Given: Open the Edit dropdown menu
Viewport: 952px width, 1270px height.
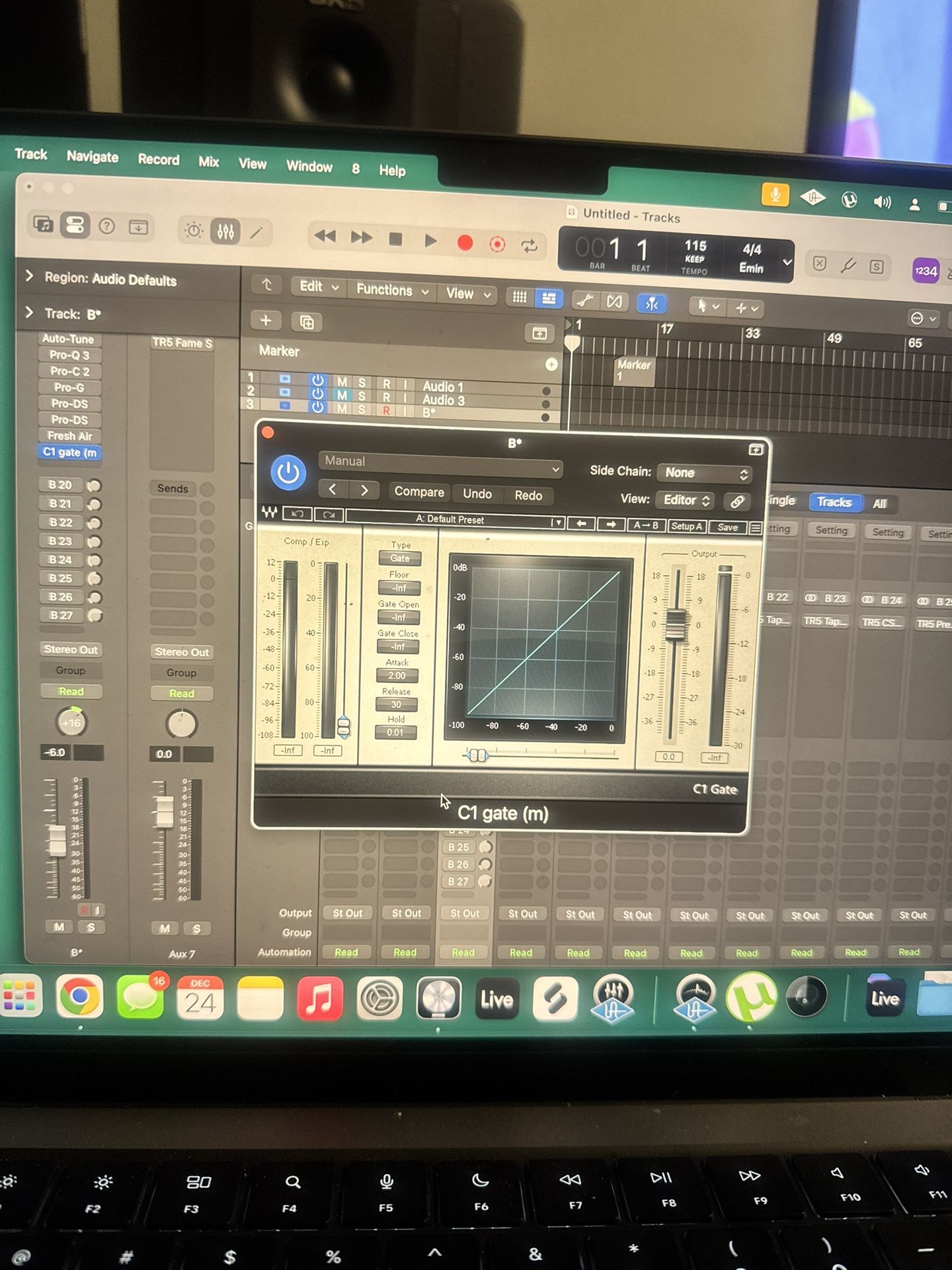Looking at the screenshot, I should click(x=319, y=287).
